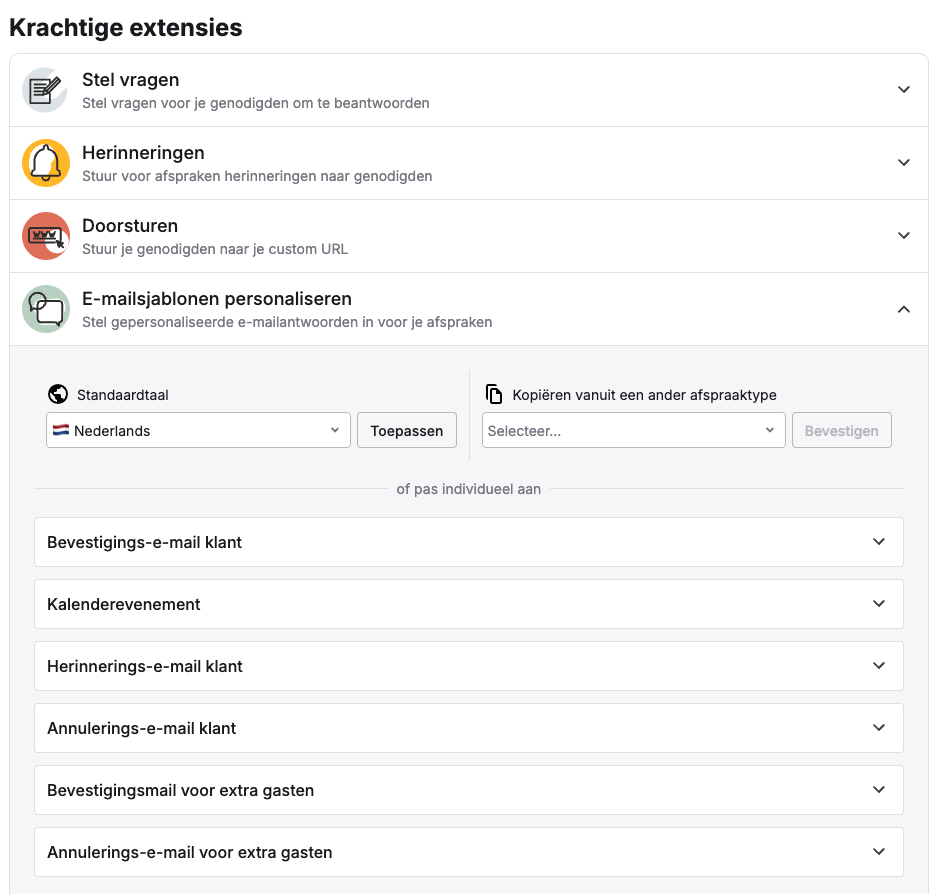Screen dimensions: 939x894
Task: Click the Doorsturen URL icon
Action: click(46, 236)
